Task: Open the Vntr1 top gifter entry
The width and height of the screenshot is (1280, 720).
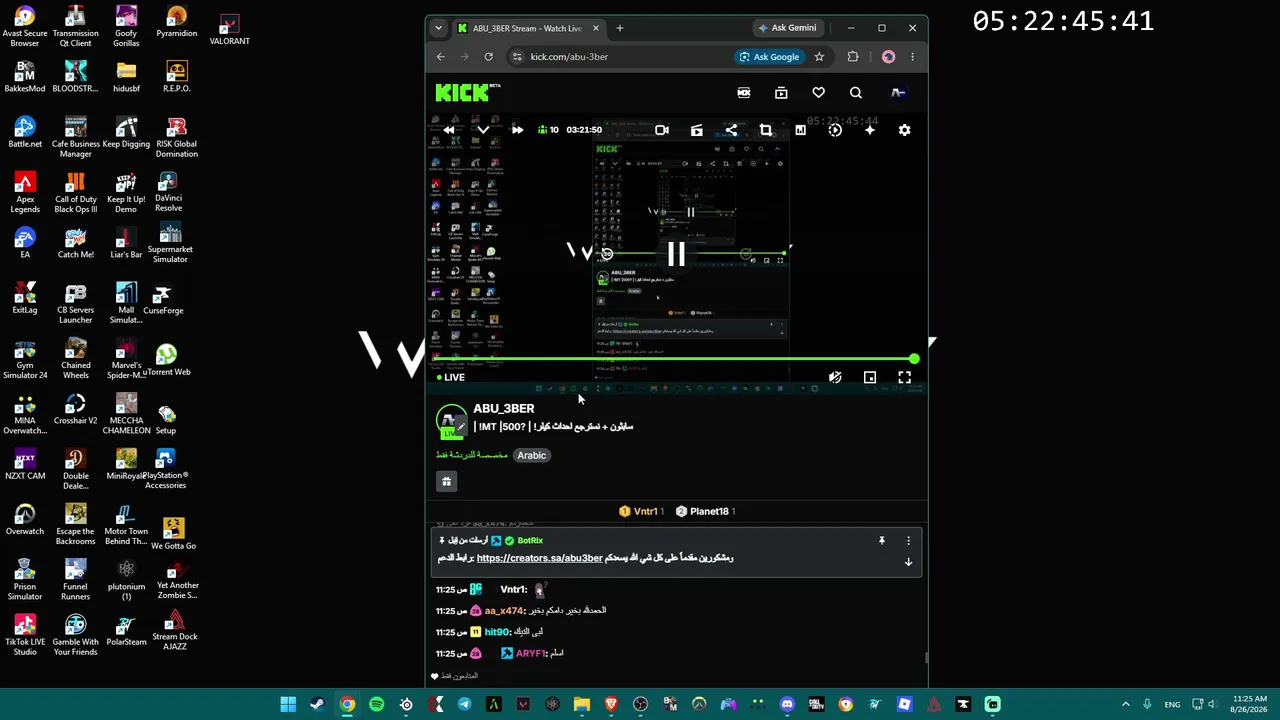Action: click(x=642, y=511)
